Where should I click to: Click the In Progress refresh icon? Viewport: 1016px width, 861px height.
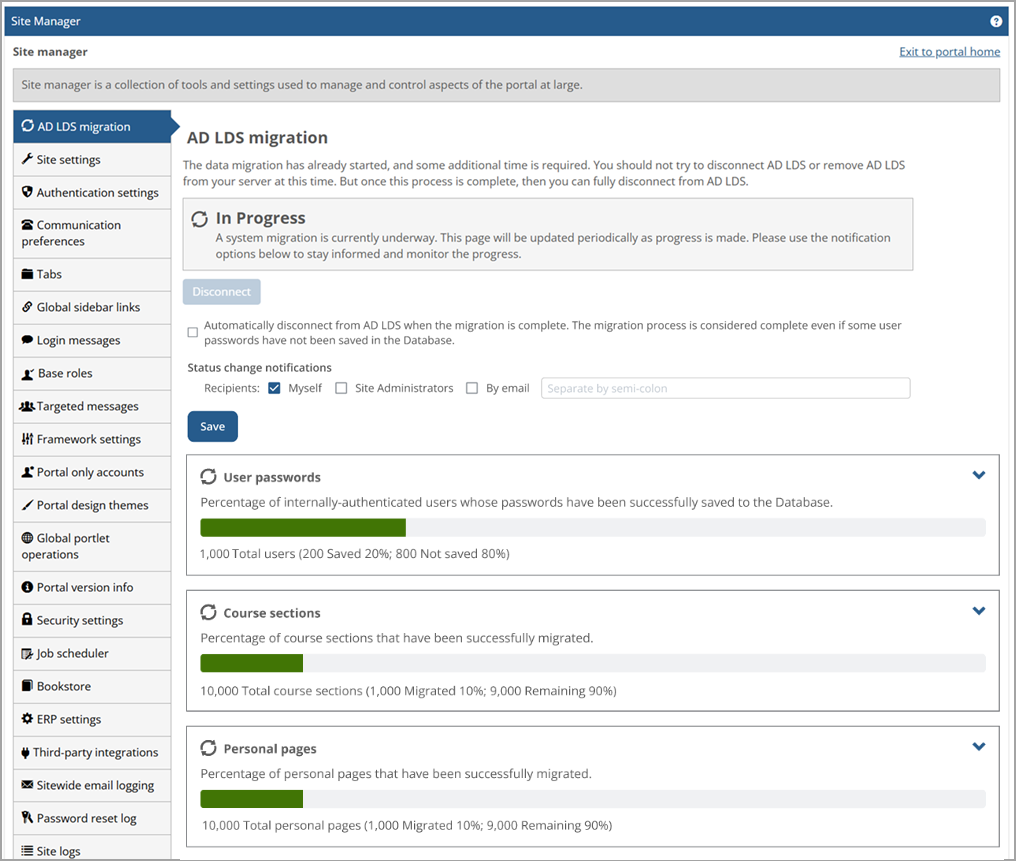200,219
